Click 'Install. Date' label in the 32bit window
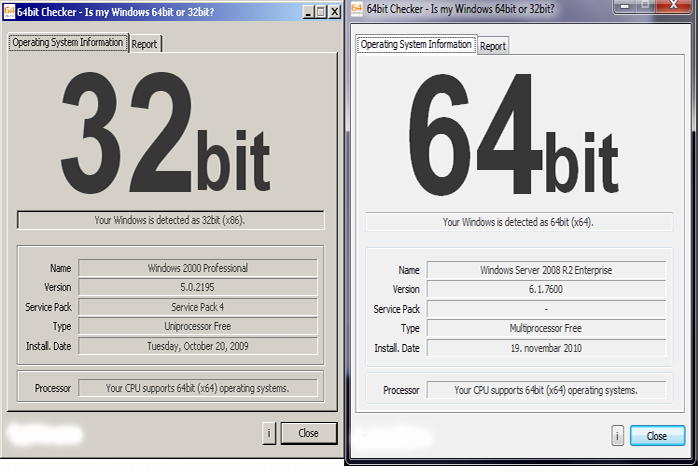This screenshot has height=472, width=700. click(x=48, y=346)
